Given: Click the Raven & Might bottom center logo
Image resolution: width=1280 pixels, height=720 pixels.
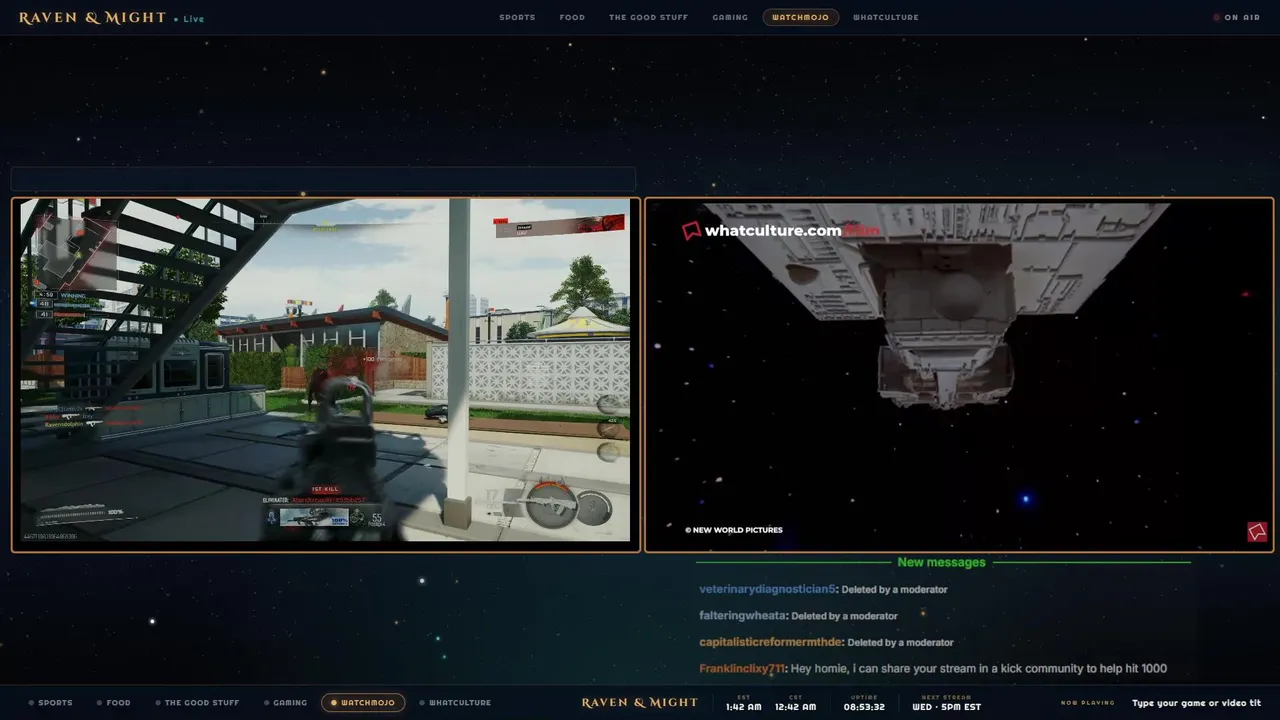Looking at the screenshot, I should tap(640, 702).
